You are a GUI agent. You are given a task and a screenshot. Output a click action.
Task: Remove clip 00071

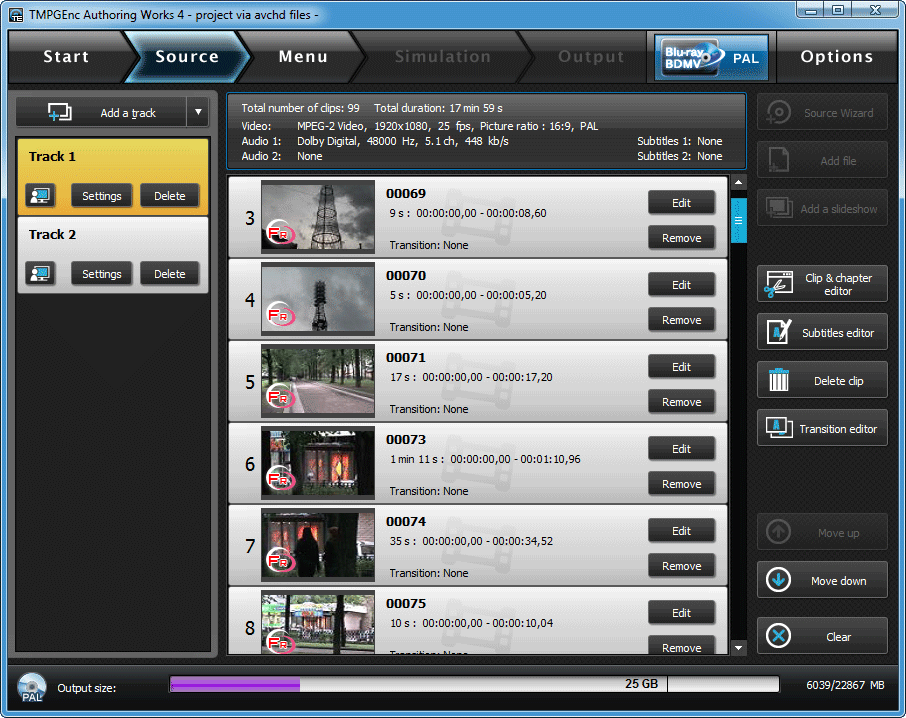[681, 402]
